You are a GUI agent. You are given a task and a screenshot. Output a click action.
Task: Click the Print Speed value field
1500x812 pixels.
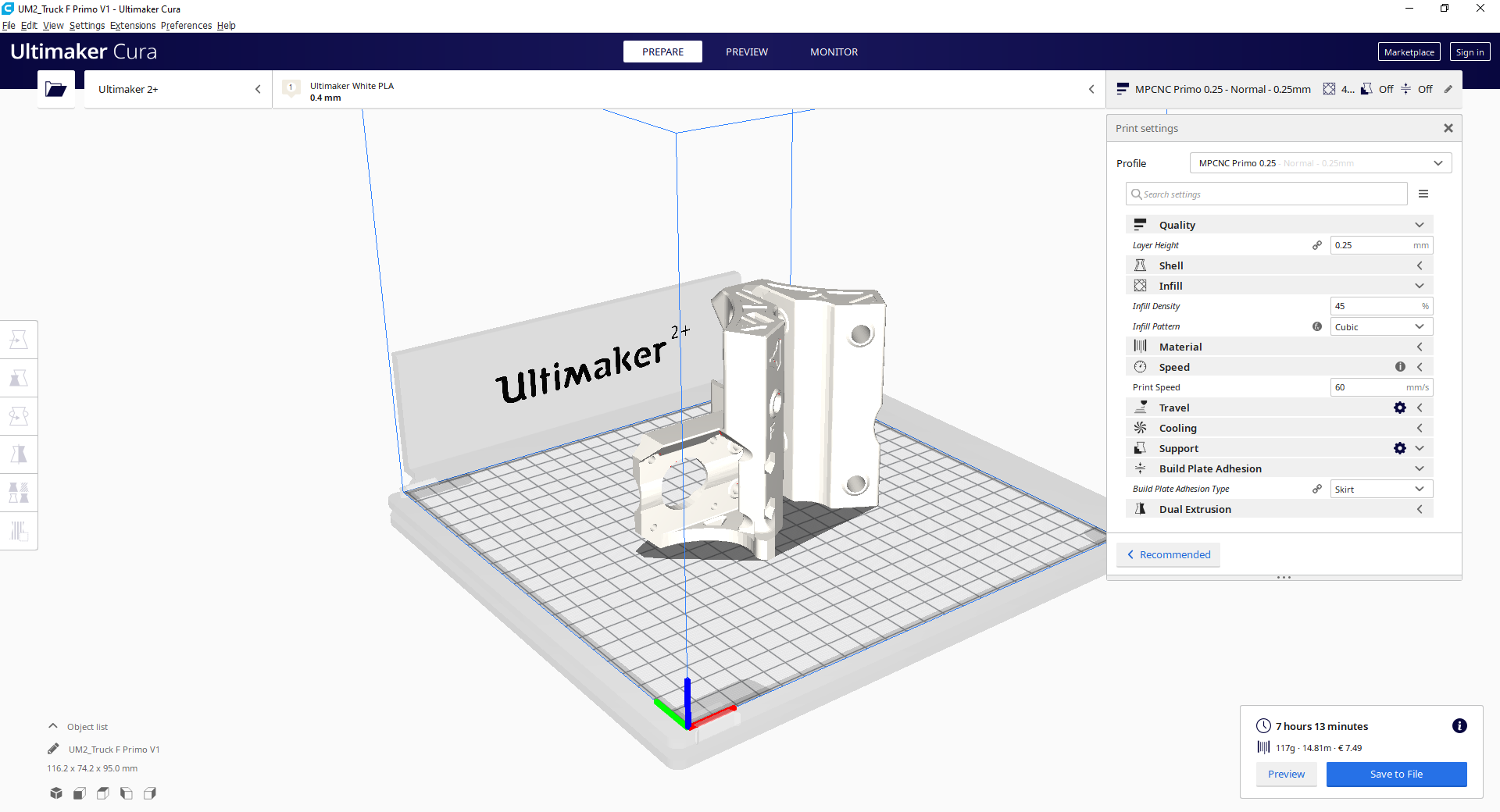1381,387
